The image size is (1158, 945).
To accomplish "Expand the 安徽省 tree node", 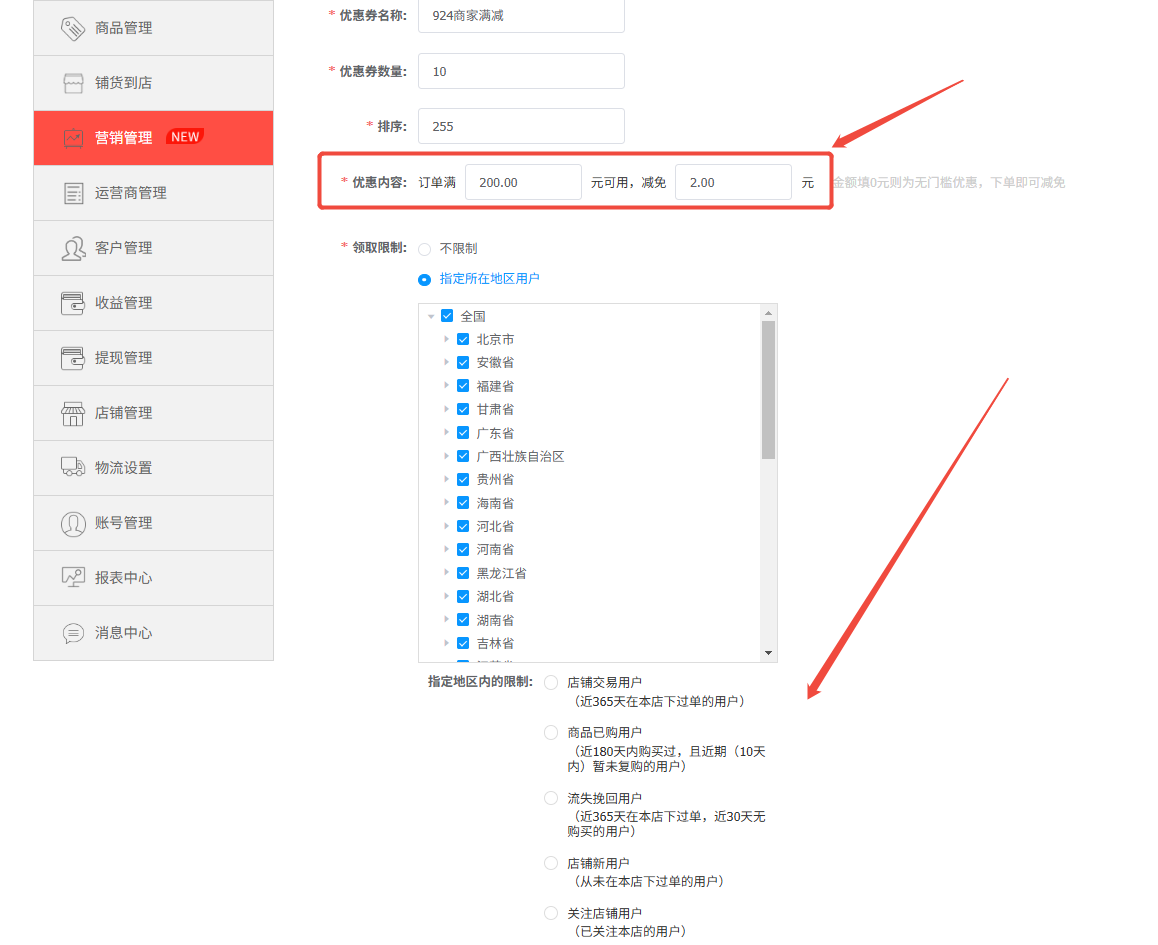I will pyautogui.click(x=447, y=362).
